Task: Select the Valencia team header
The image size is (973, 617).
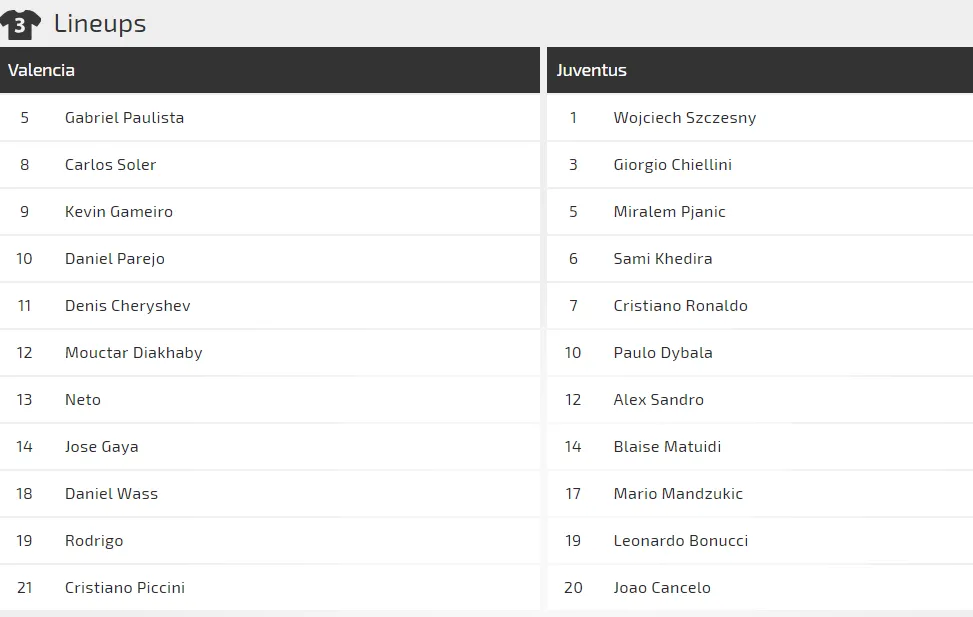Action: tap(41, 70)
